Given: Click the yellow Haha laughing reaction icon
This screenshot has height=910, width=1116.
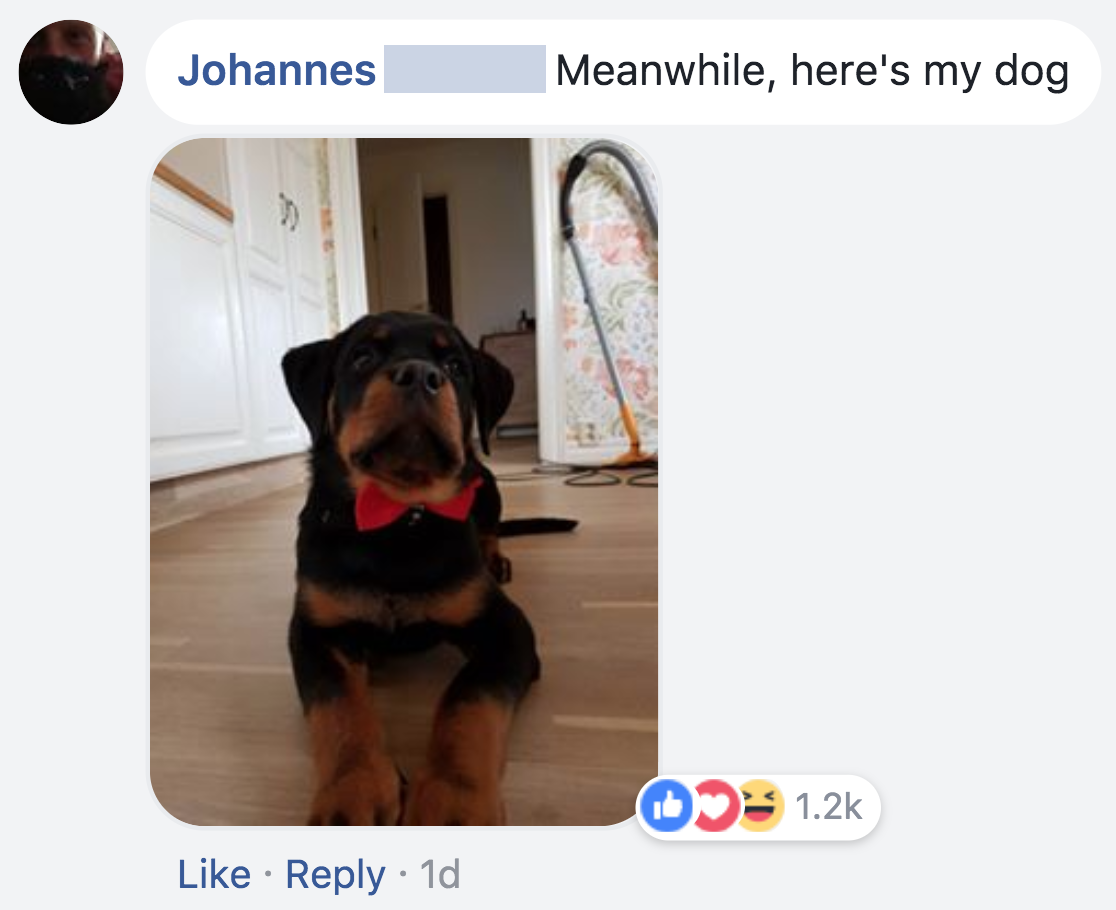Looking at the screenshot, I should click(762, 806).
